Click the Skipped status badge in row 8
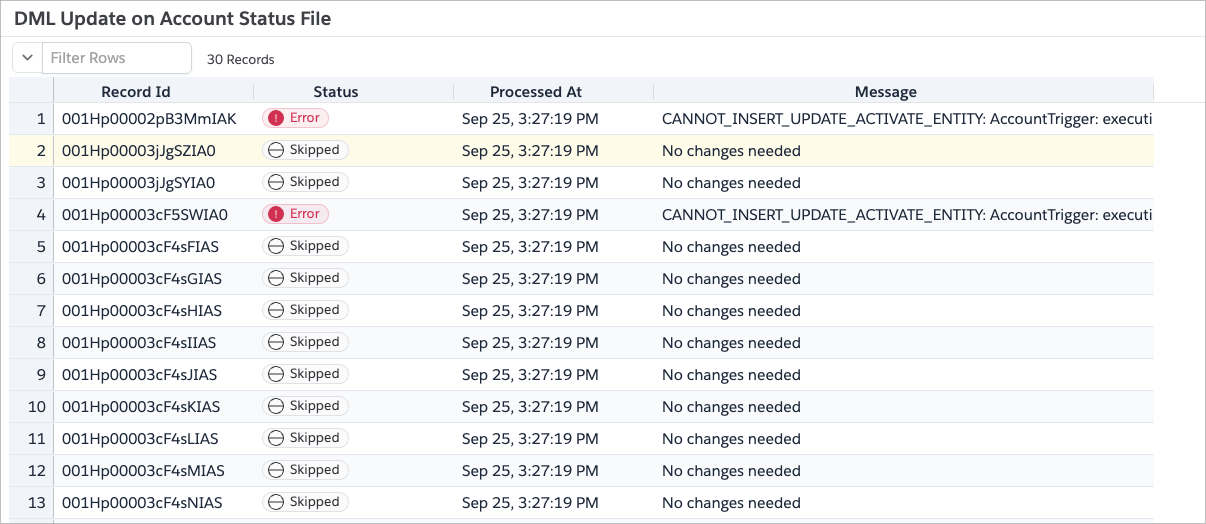The height and width of the screenshot is (524, 1206). click(x=305, y=342)
